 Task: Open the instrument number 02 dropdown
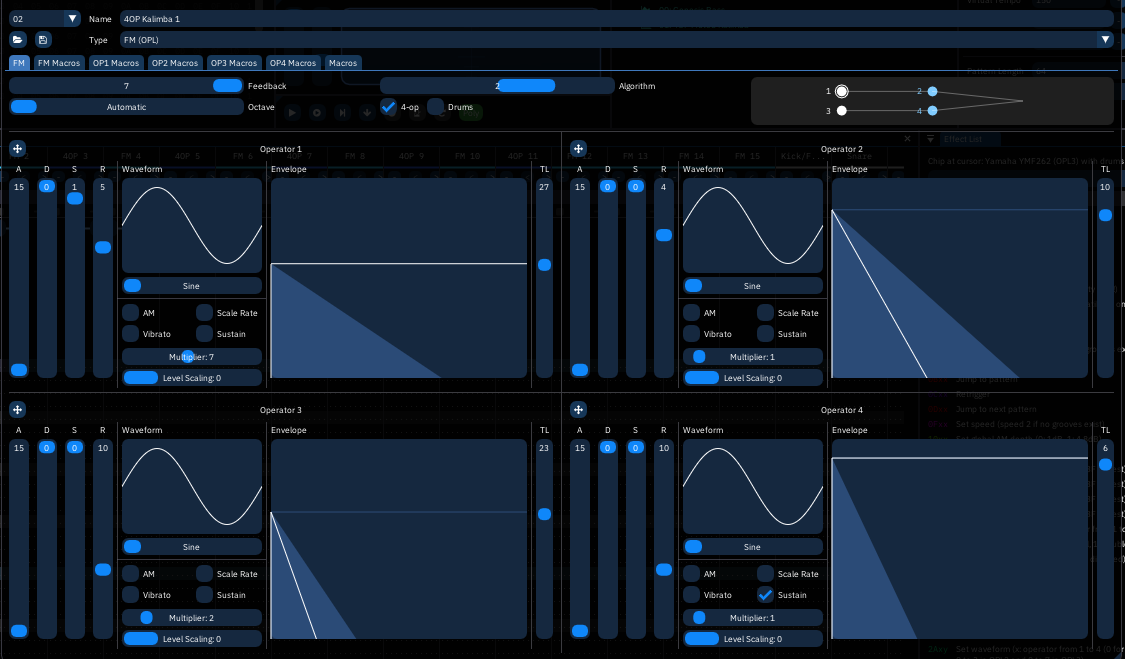[x=71, y=19]
